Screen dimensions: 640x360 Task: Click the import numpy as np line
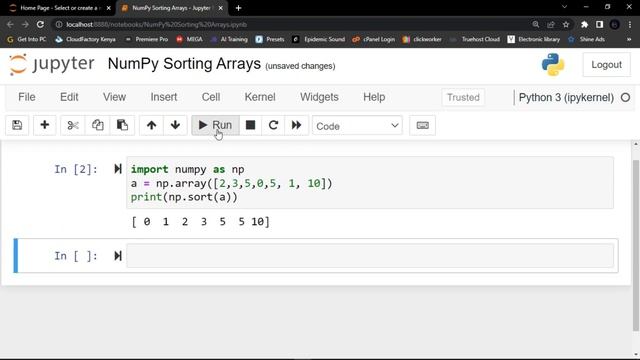[187, 169]
